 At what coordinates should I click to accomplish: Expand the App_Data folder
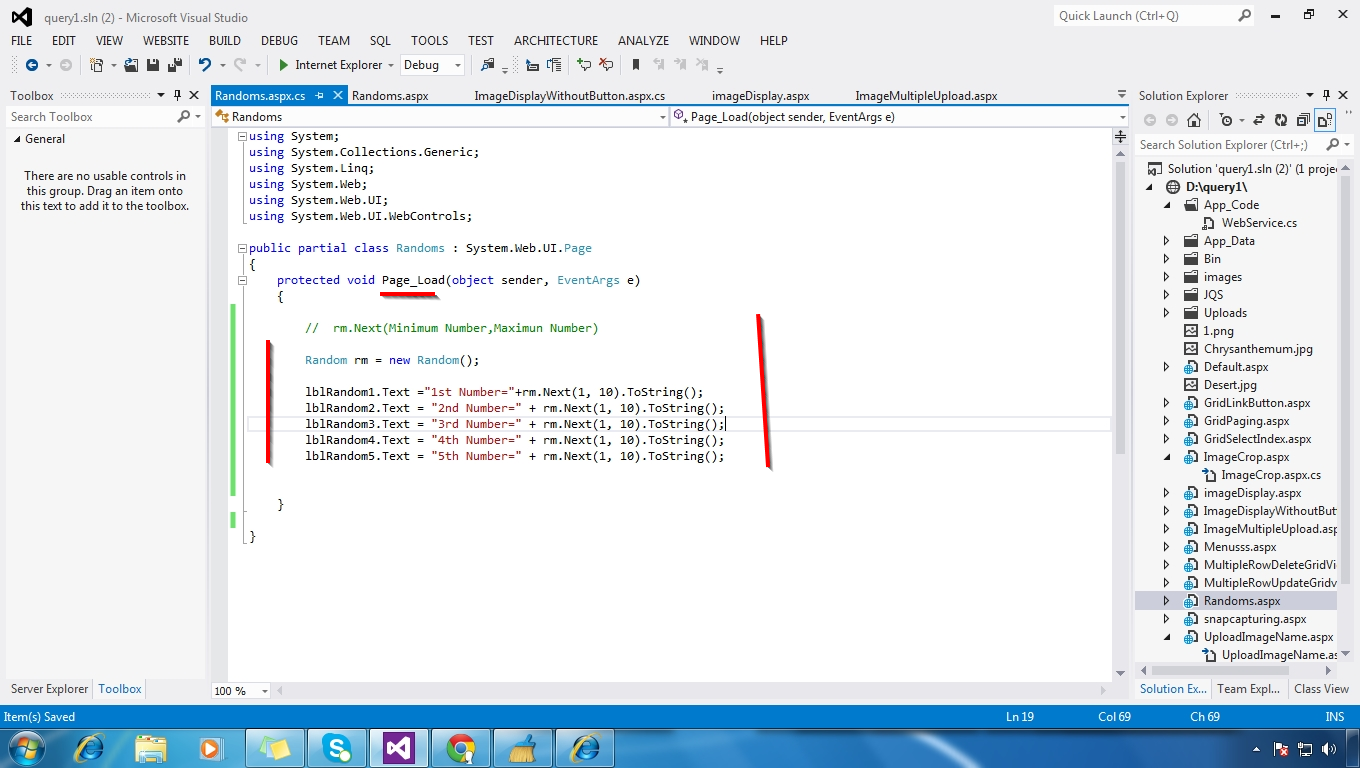(x=1168, y=240)
